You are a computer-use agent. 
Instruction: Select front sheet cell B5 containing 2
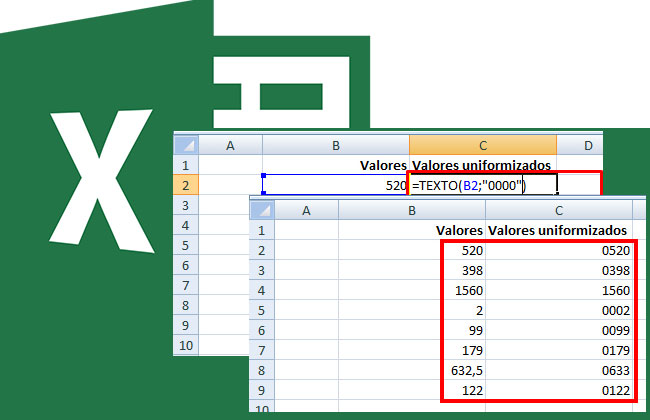point(412,310)
